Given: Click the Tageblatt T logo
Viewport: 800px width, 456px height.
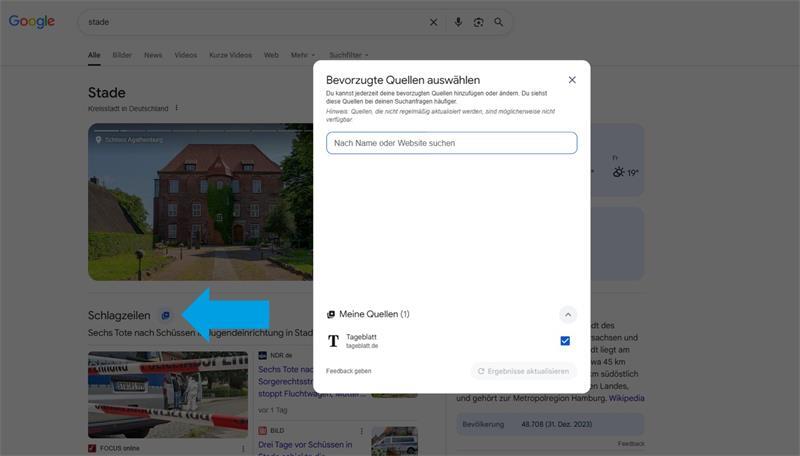Looking at the screenshot, I should (x=333, y=341).
